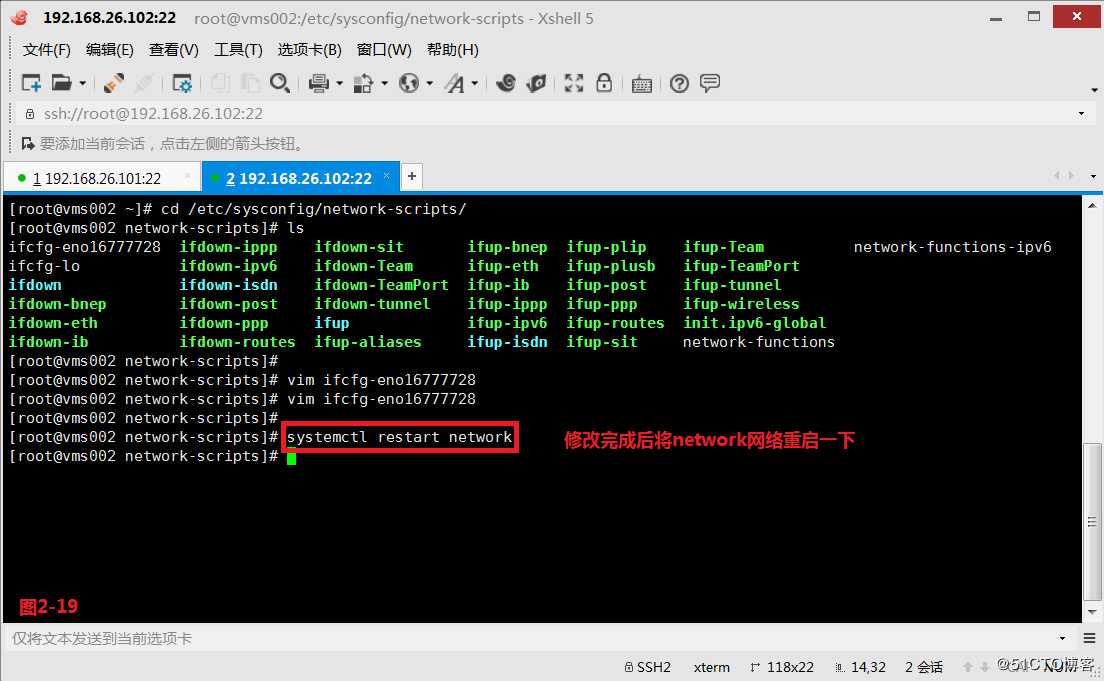Viewport: 1104px width, 681px height.
Task: Click the Disconnect plug icon
Action: coord(113,83)
